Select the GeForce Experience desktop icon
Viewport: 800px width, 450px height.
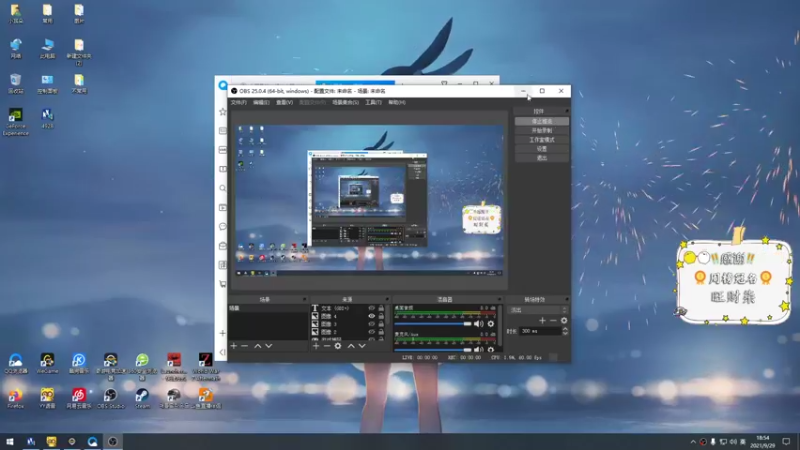tap(15, 122)
